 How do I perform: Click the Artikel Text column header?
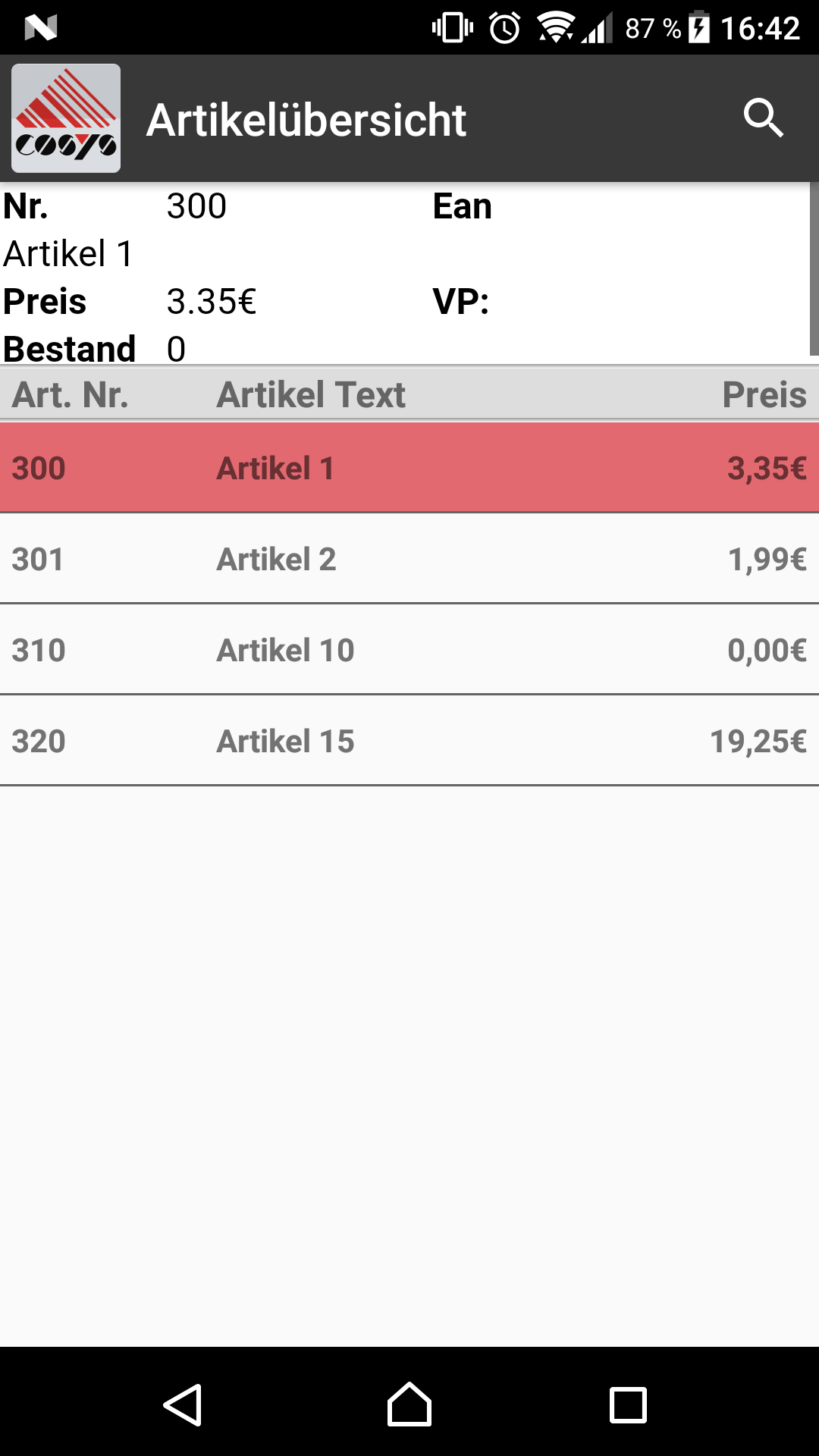311,394
